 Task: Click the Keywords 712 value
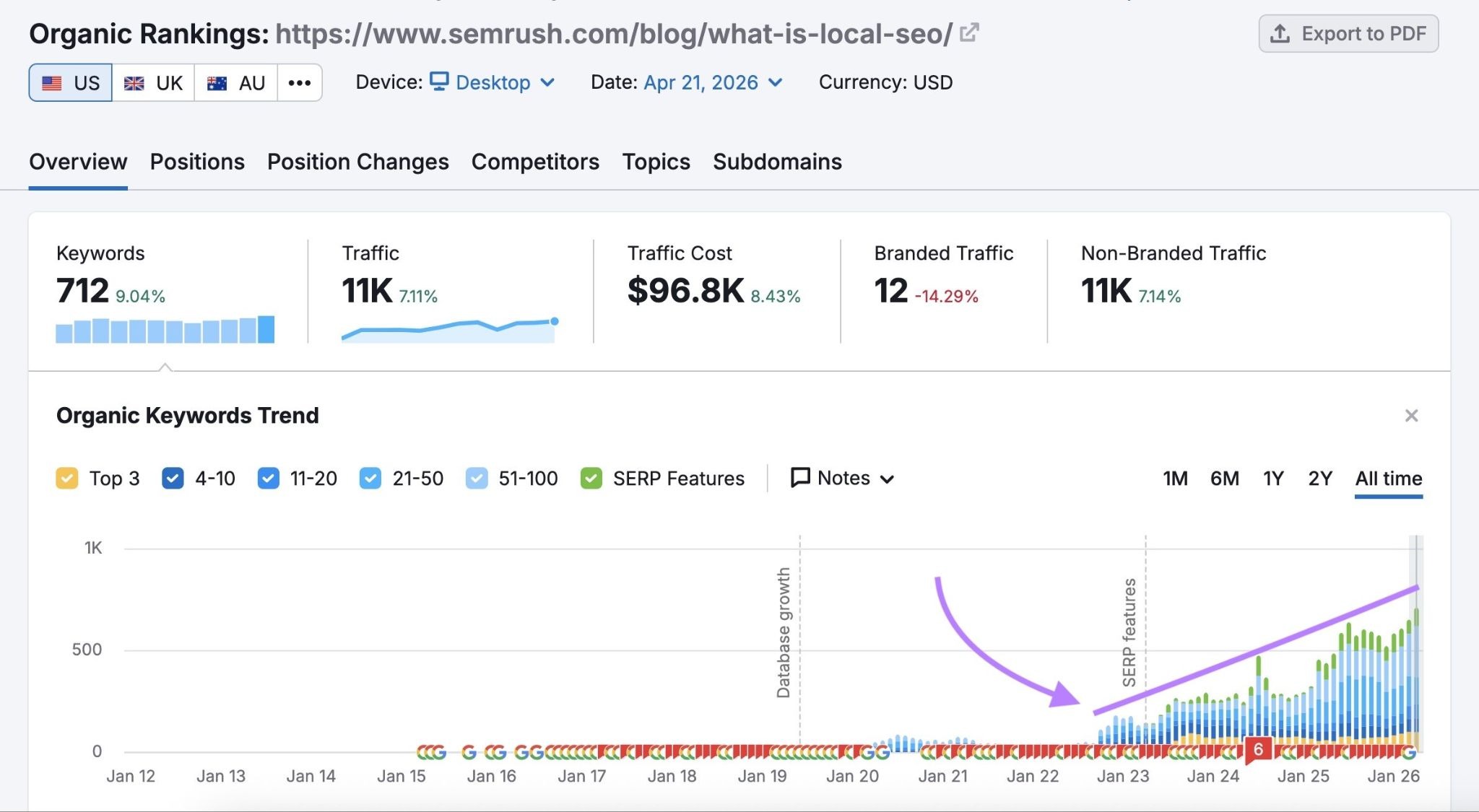[82, 291]
